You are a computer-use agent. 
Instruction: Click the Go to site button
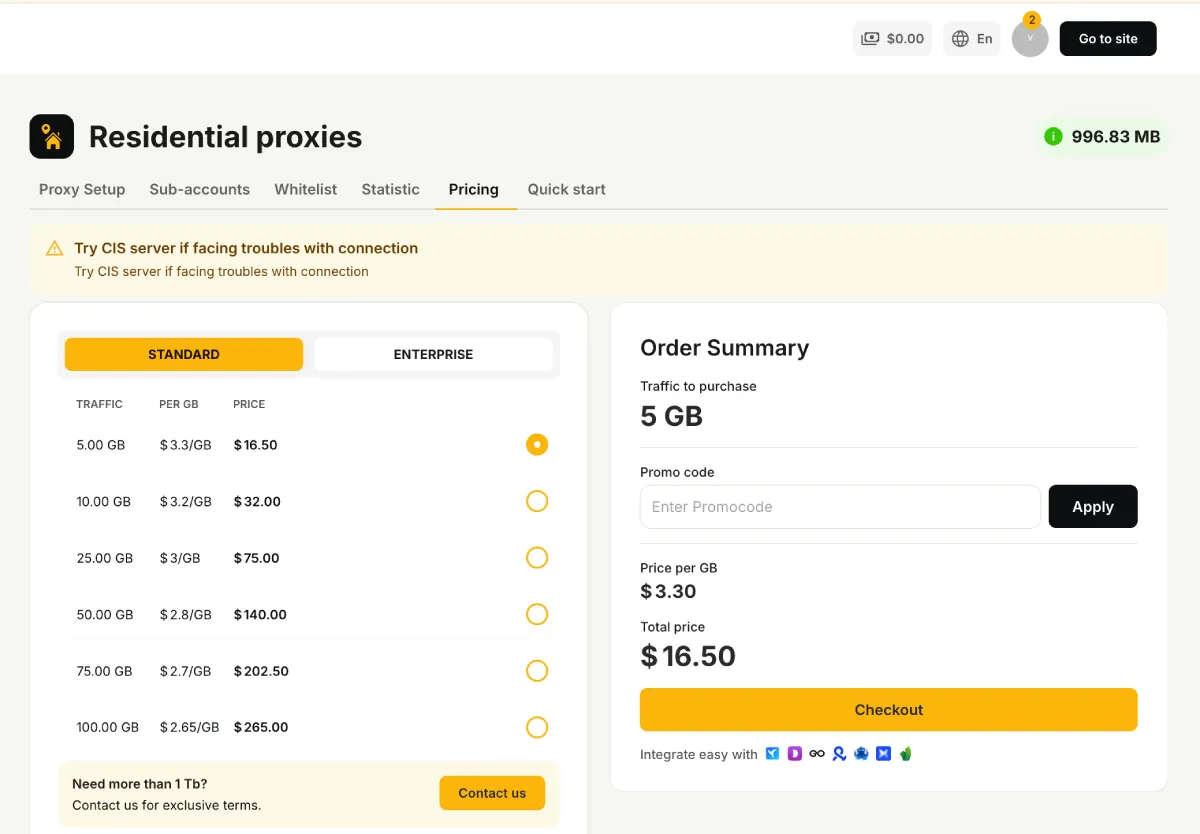1108,39
